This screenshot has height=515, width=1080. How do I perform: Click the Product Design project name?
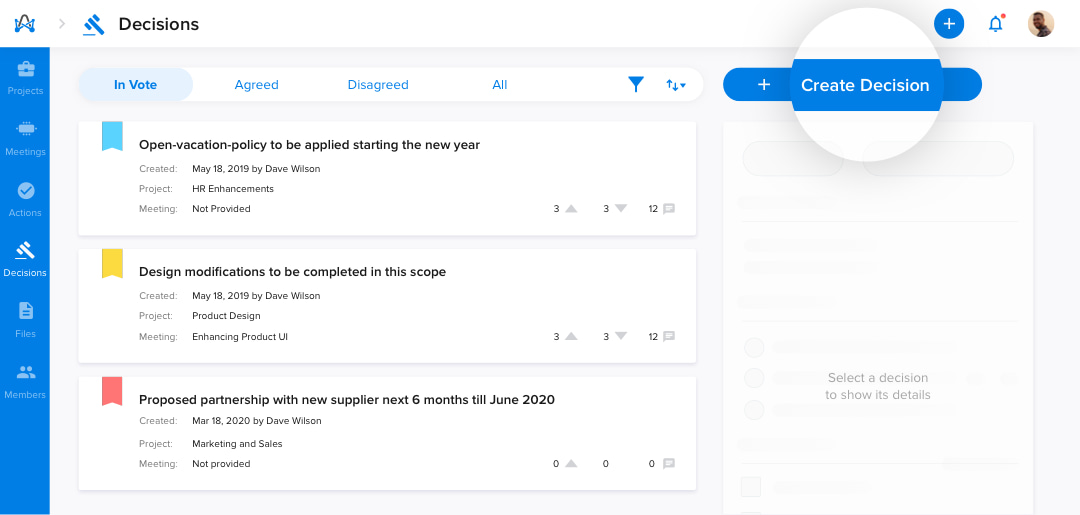(227, 316)
